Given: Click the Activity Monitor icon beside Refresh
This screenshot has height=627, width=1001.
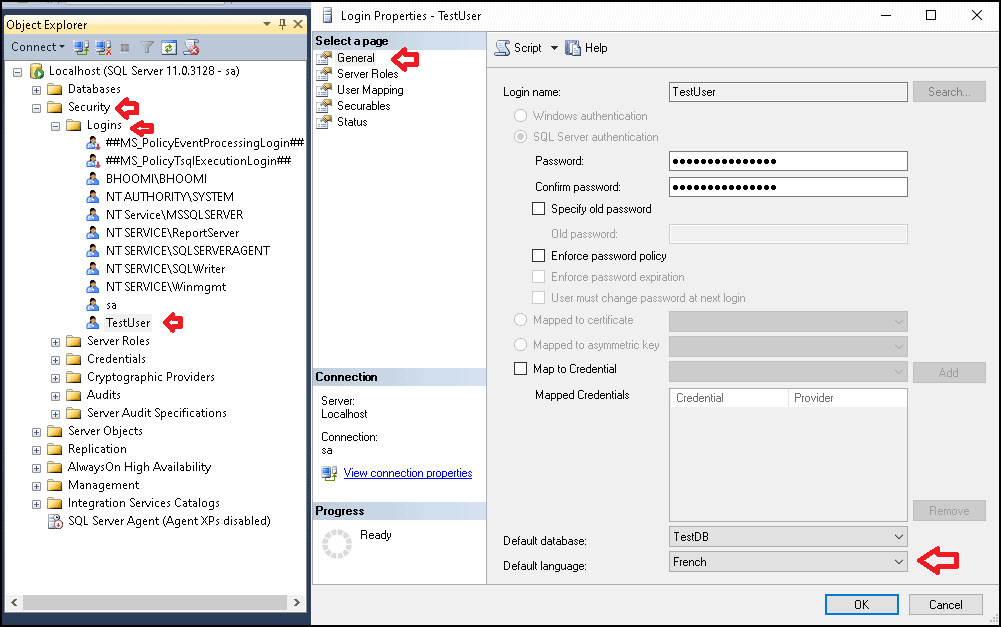Looking at the screenshot, I should [x=192, y=47].
